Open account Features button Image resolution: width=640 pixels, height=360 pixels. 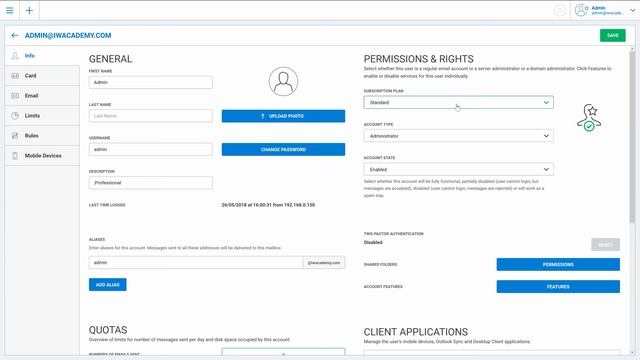(558, 287)
